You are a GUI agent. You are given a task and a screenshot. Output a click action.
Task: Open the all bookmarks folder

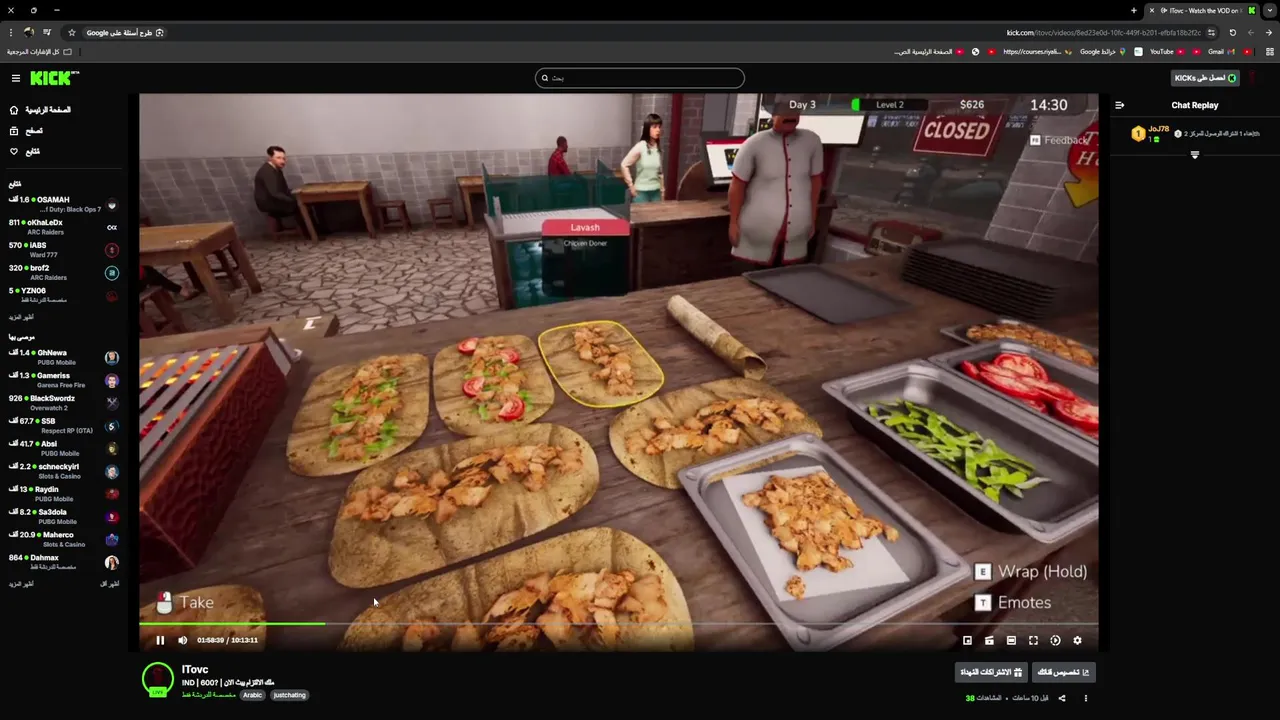pyautogui.click(x=39, y=52)
